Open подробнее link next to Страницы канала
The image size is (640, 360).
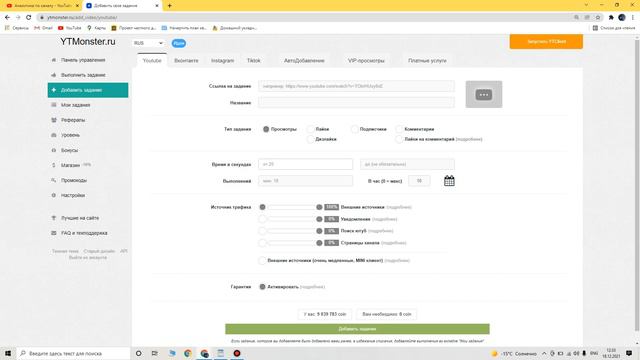coord(393,243)
